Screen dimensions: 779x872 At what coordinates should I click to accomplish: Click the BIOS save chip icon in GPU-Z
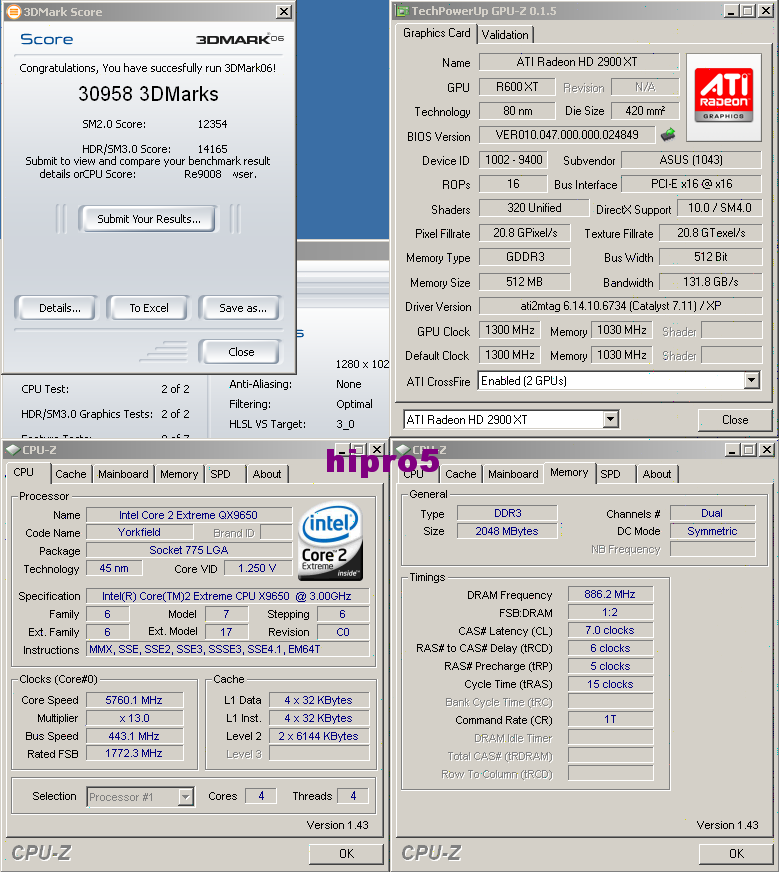pyautogui.click(x=668, y=135)
